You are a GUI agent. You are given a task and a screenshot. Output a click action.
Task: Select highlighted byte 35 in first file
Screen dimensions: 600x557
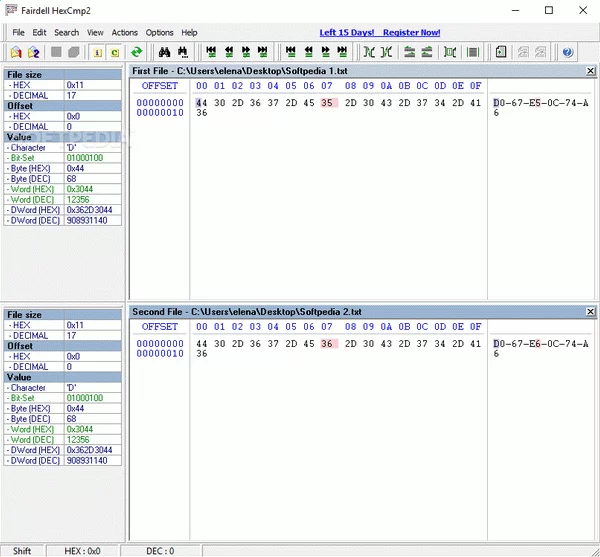click(329, 103)
